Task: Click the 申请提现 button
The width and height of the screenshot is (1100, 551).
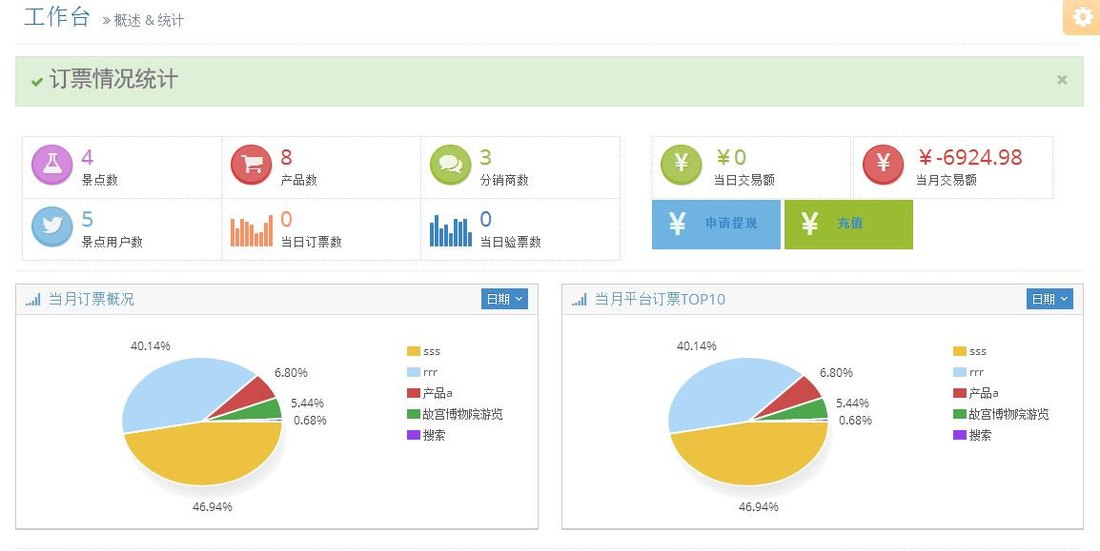Action: click(716, 224)
